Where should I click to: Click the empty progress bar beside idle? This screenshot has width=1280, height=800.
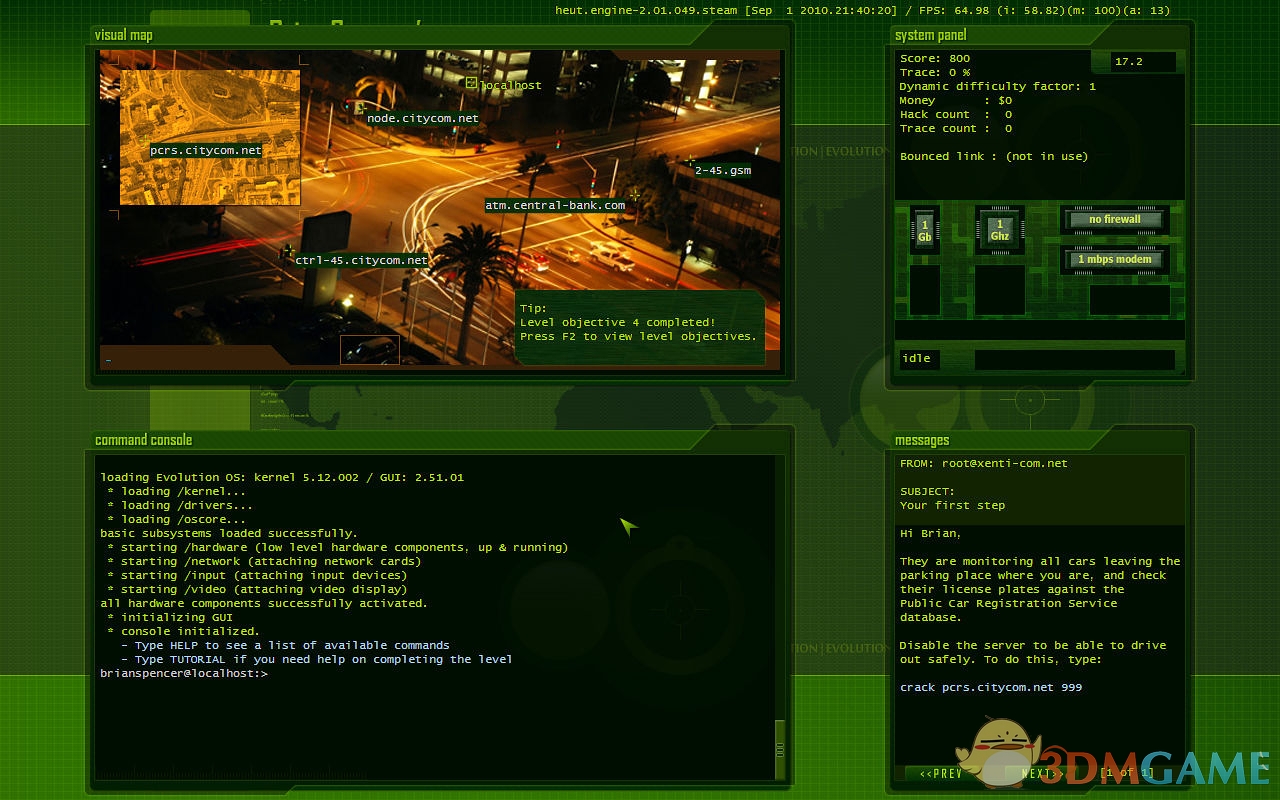(x=1075, y=359)
